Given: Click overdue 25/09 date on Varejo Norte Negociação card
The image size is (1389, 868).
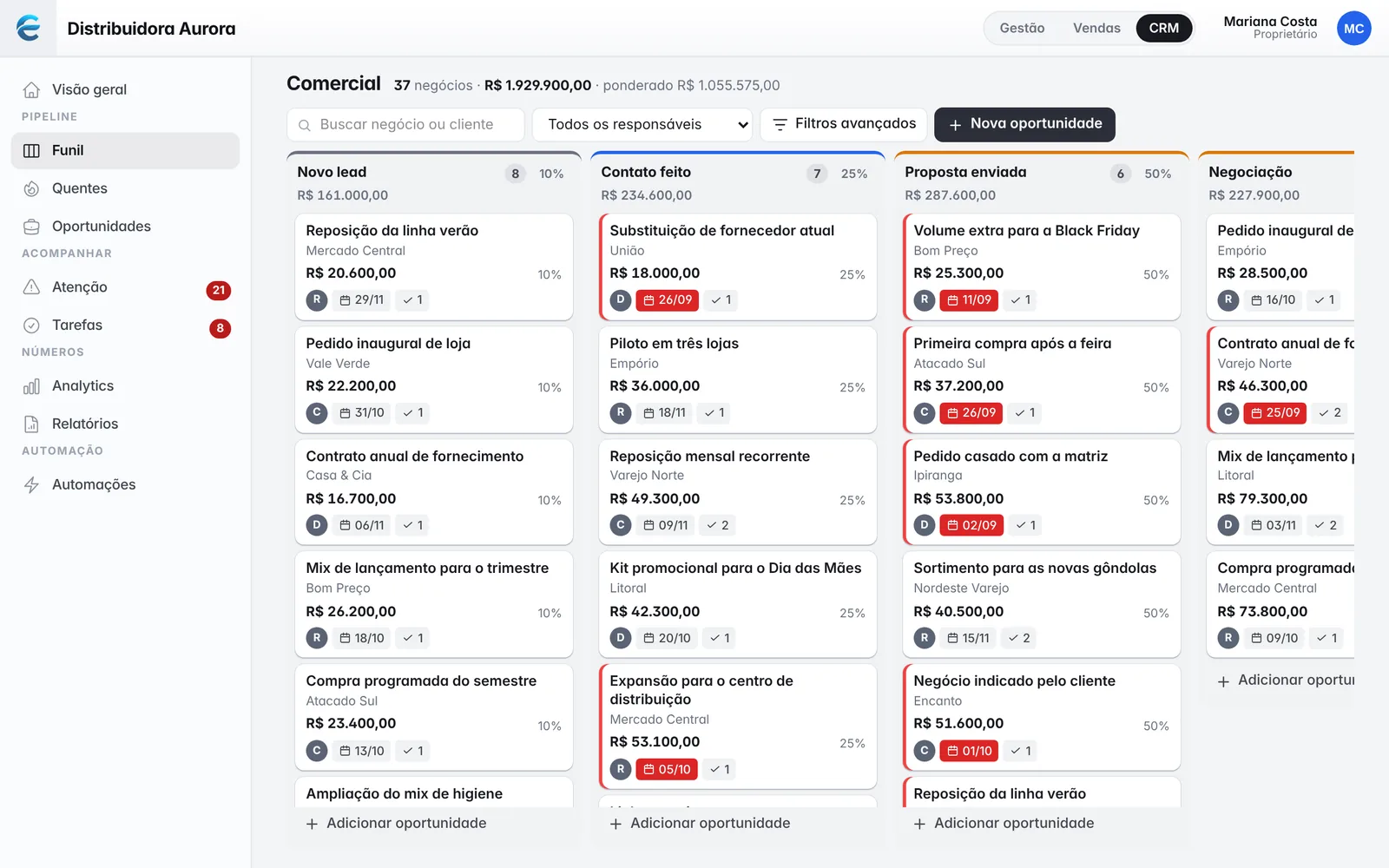Looking at the screenshot, I should (1275, 413).
